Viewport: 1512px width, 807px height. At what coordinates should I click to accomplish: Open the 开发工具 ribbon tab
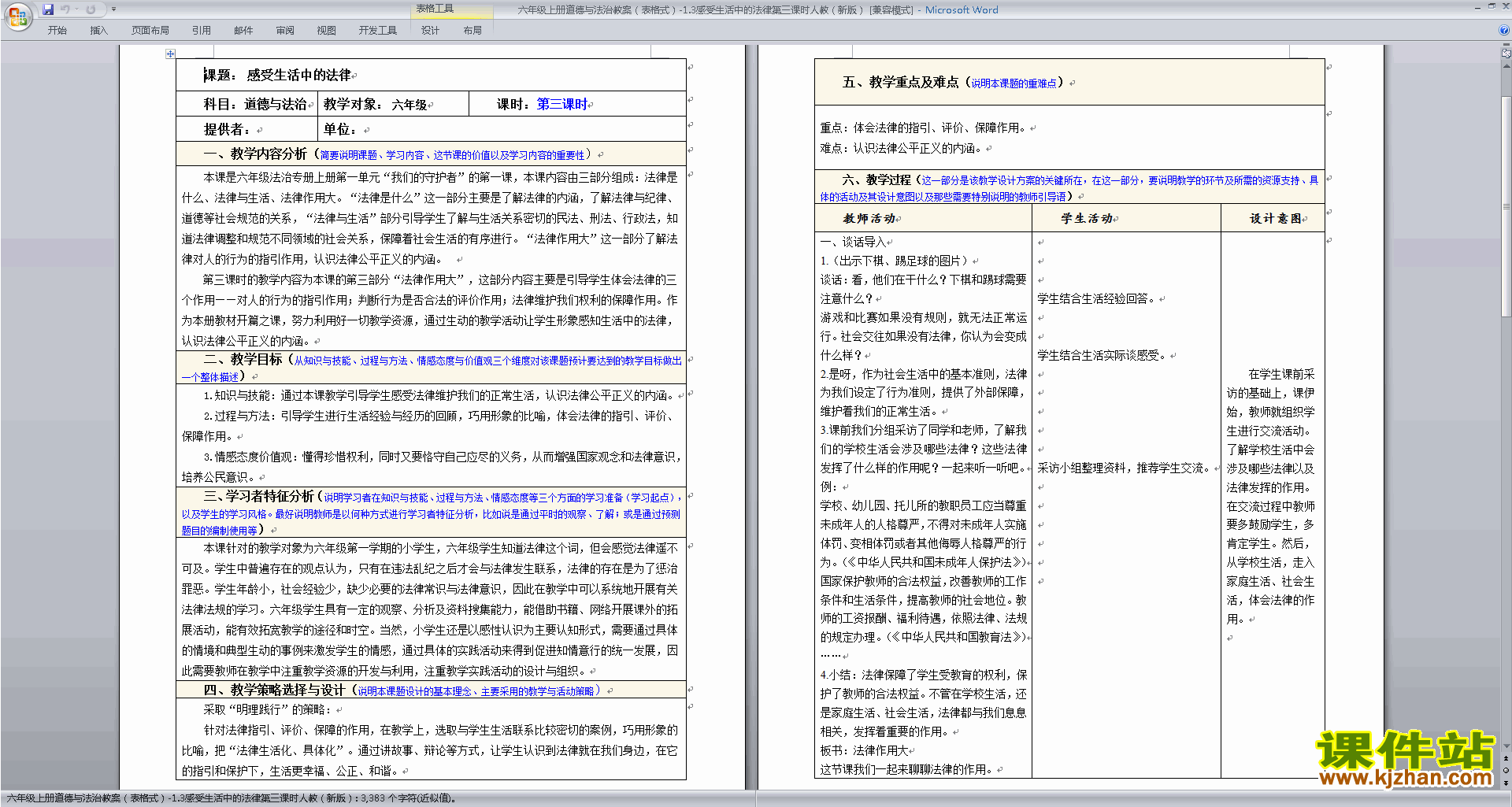click(377, 30)
